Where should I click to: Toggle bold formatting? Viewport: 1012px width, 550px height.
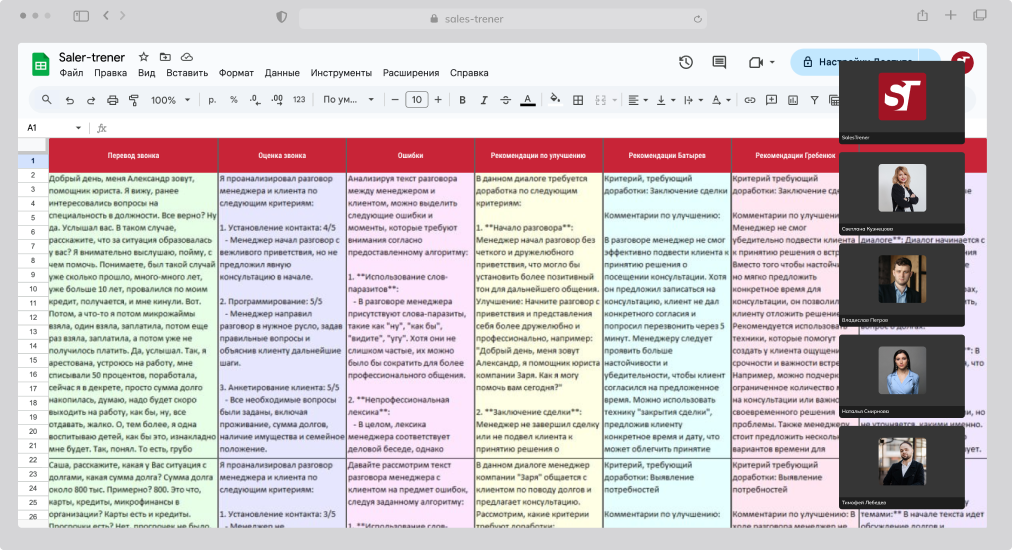(x=462, y=100)
